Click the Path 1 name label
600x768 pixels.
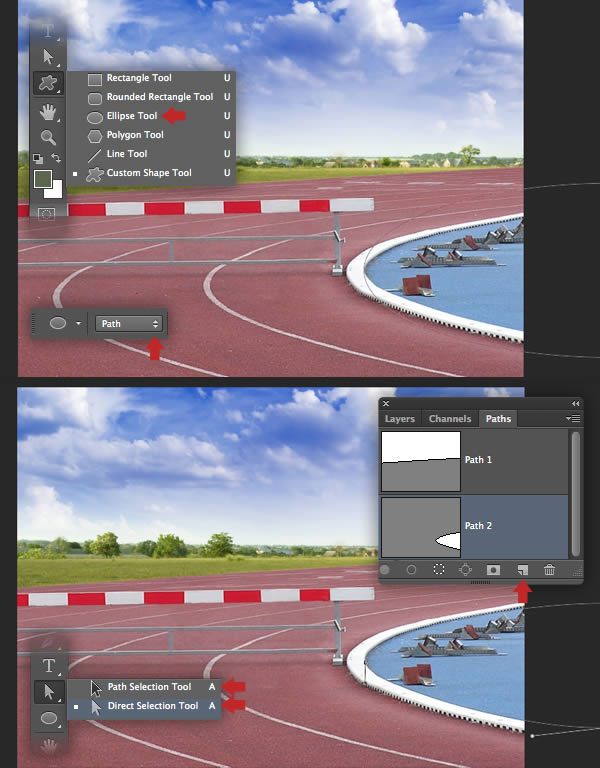tap(478, 459)
